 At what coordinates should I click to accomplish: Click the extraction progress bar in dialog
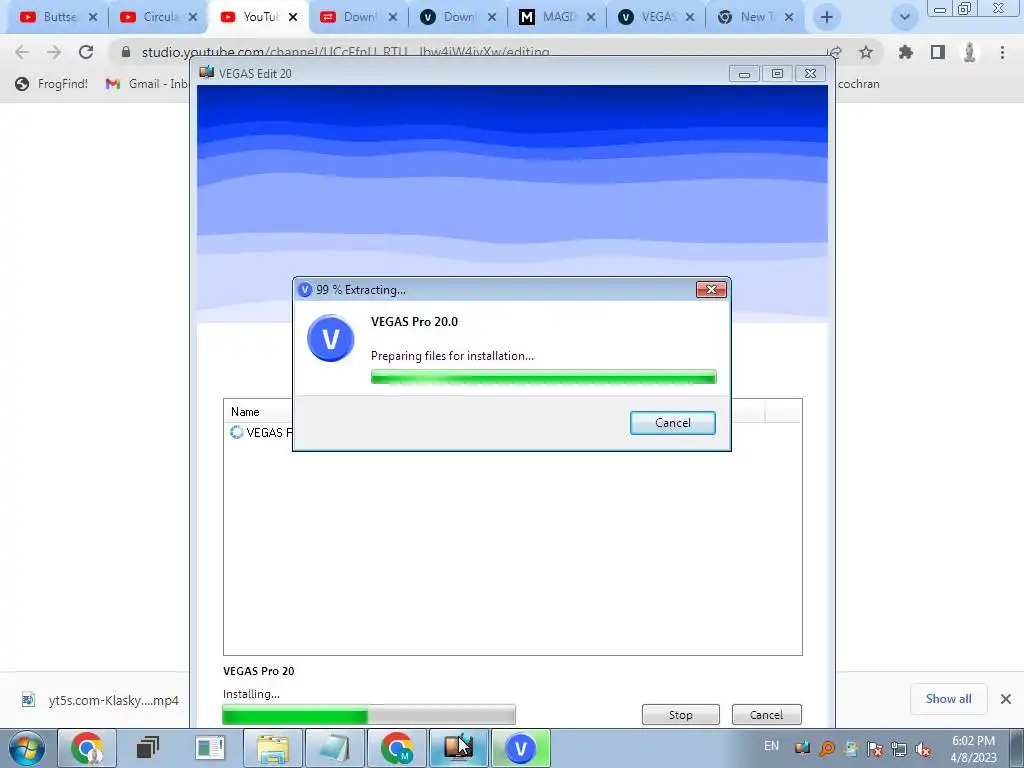[543, 377]
